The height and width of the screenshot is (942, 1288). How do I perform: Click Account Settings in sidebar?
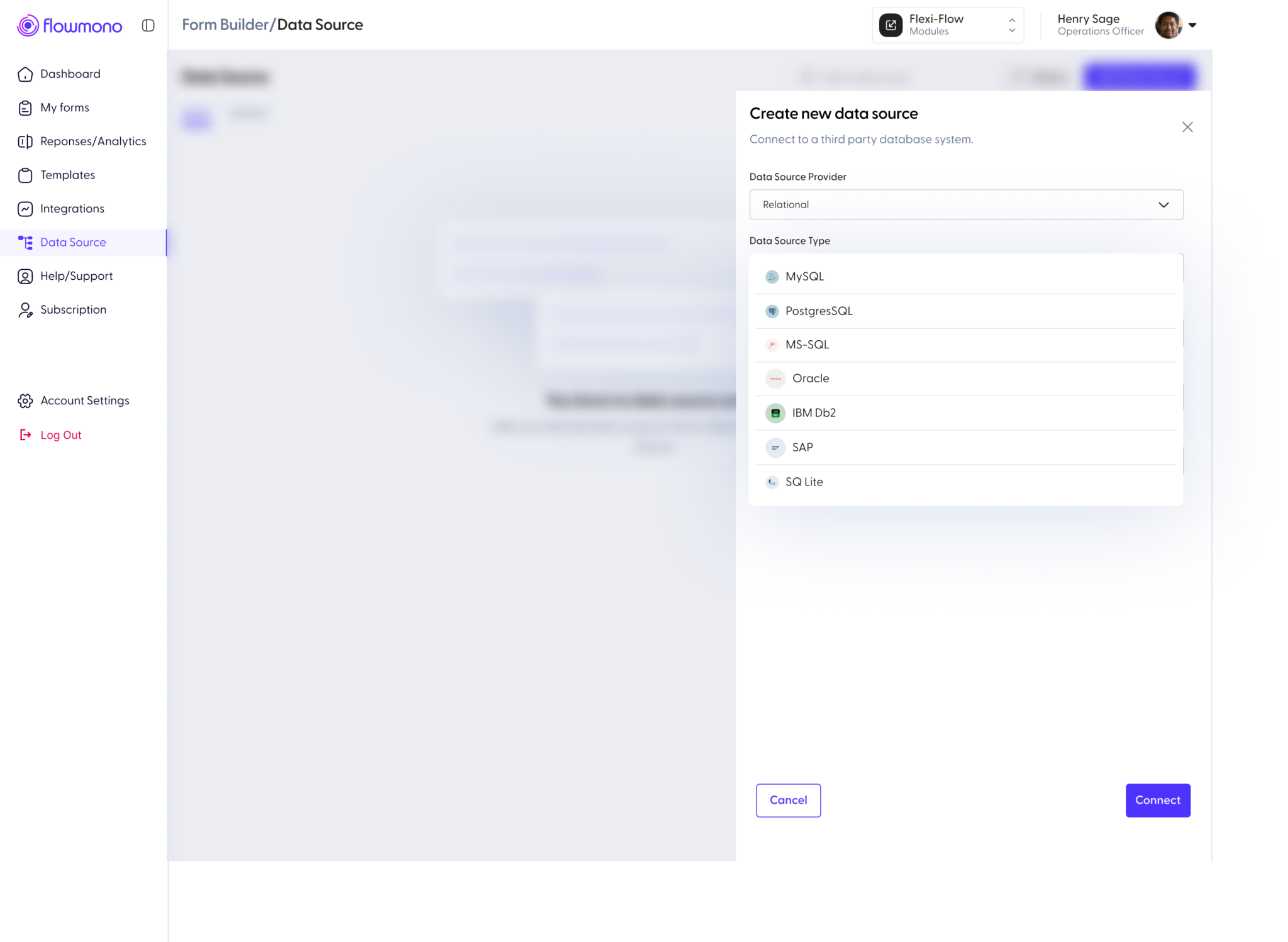coord(84,401)
